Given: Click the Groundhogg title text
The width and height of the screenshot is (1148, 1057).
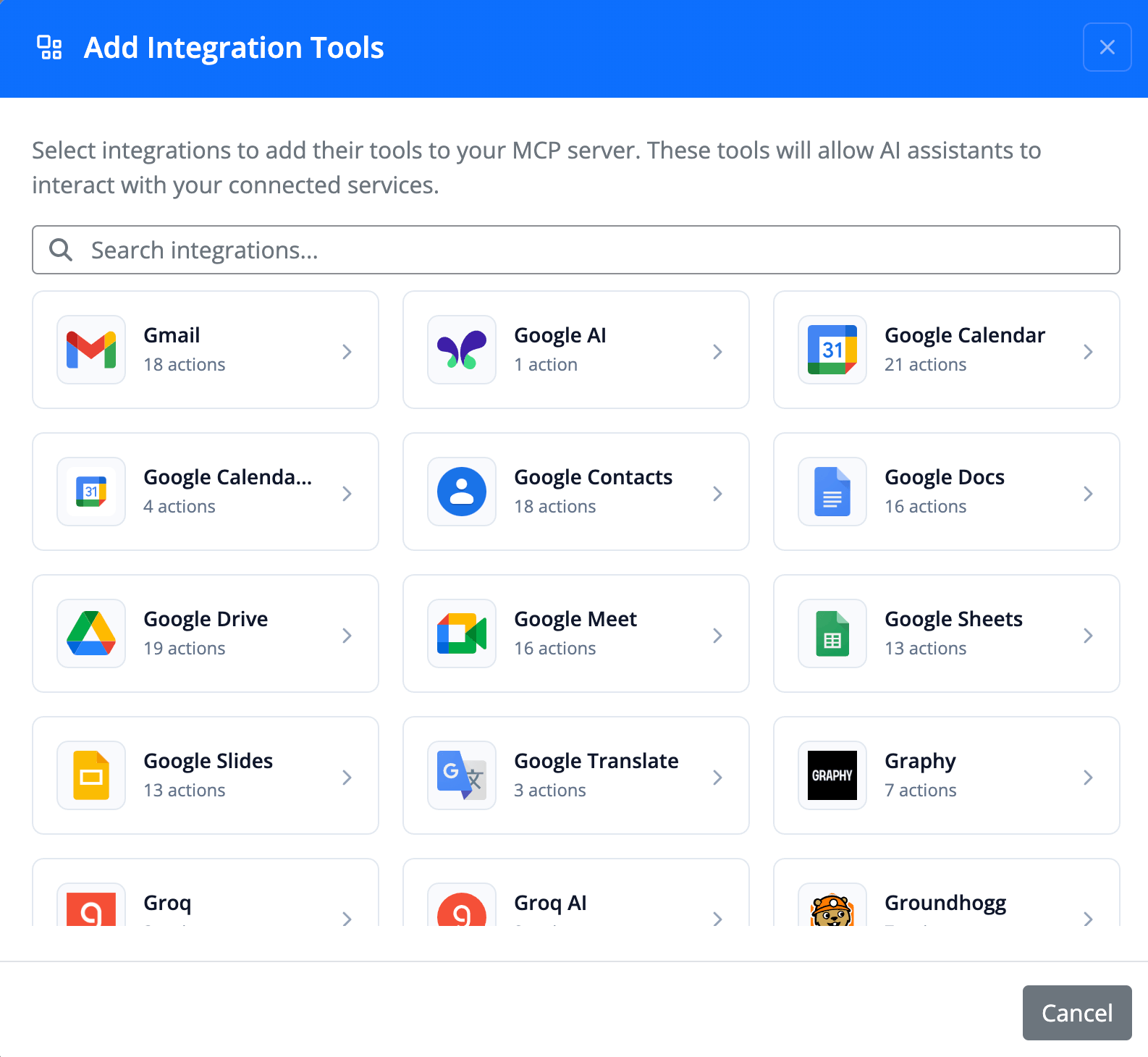Looking at the screenshot, I should [x=945, y=903].
